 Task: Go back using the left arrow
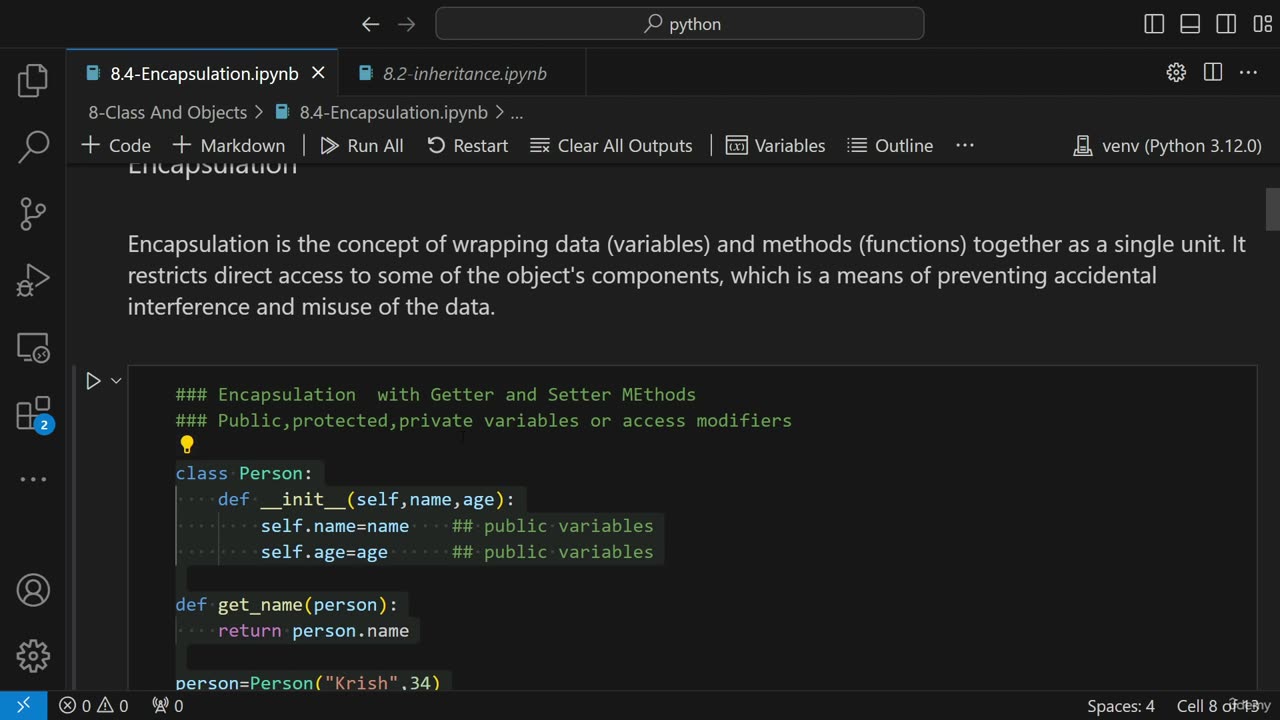click(x=370, y=24)
